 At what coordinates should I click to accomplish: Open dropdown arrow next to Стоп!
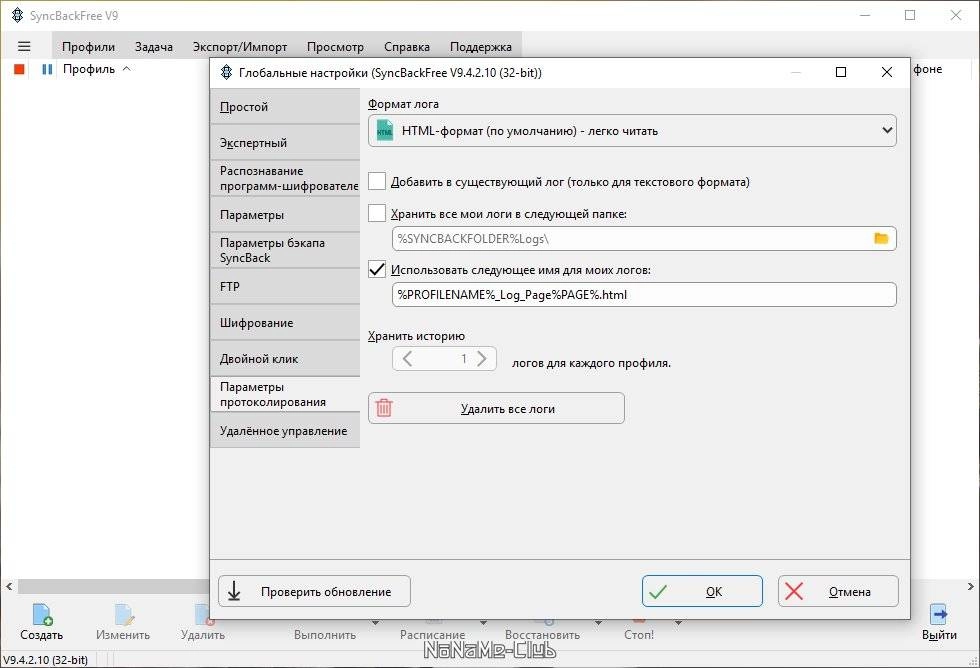click(678, 622)
